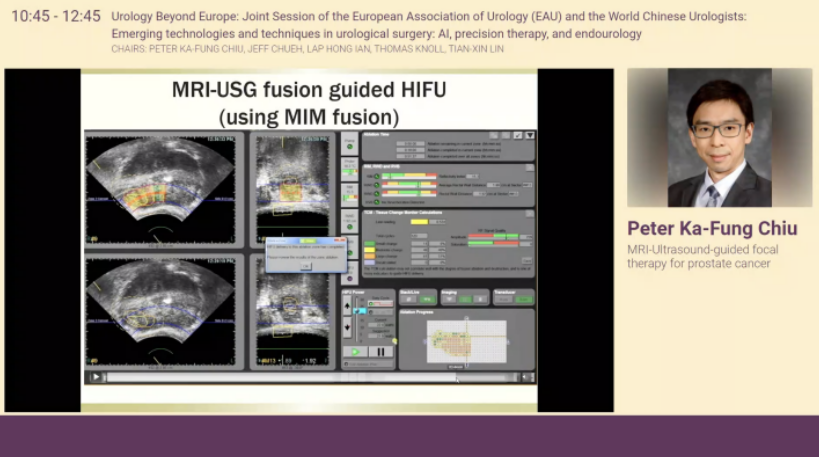
Task: Select the Probe temperature indicator tile
Action: click(x=349, y=169)
